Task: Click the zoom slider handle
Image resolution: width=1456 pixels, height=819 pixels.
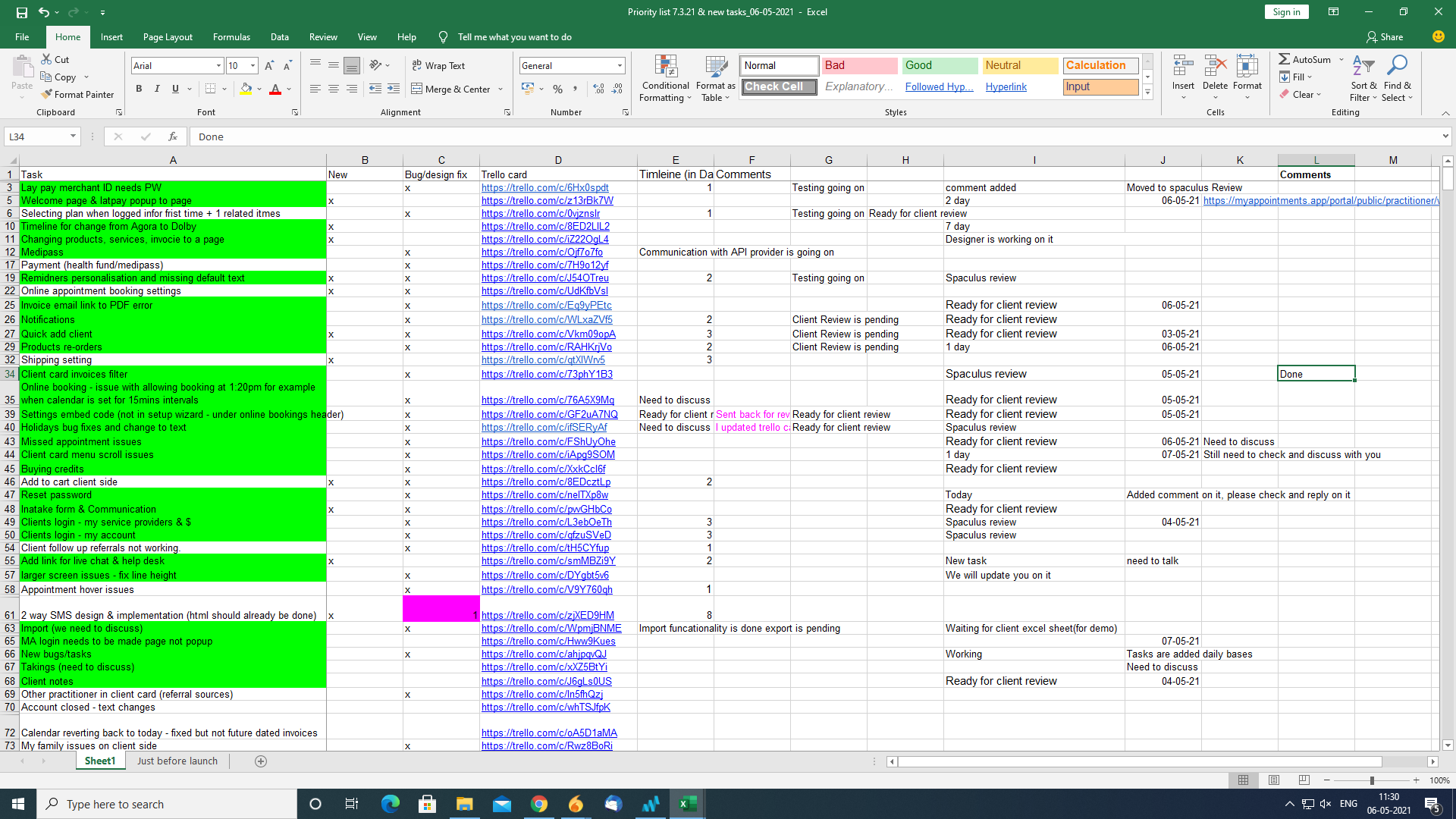Action: [x=1371, y=780]
